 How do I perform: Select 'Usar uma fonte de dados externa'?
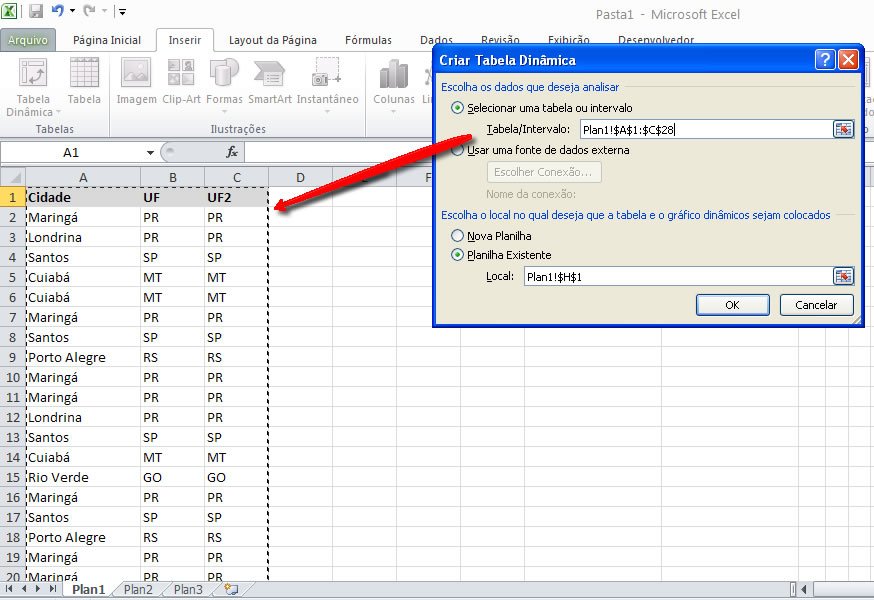pyautogui.click(x=458, y=150)
